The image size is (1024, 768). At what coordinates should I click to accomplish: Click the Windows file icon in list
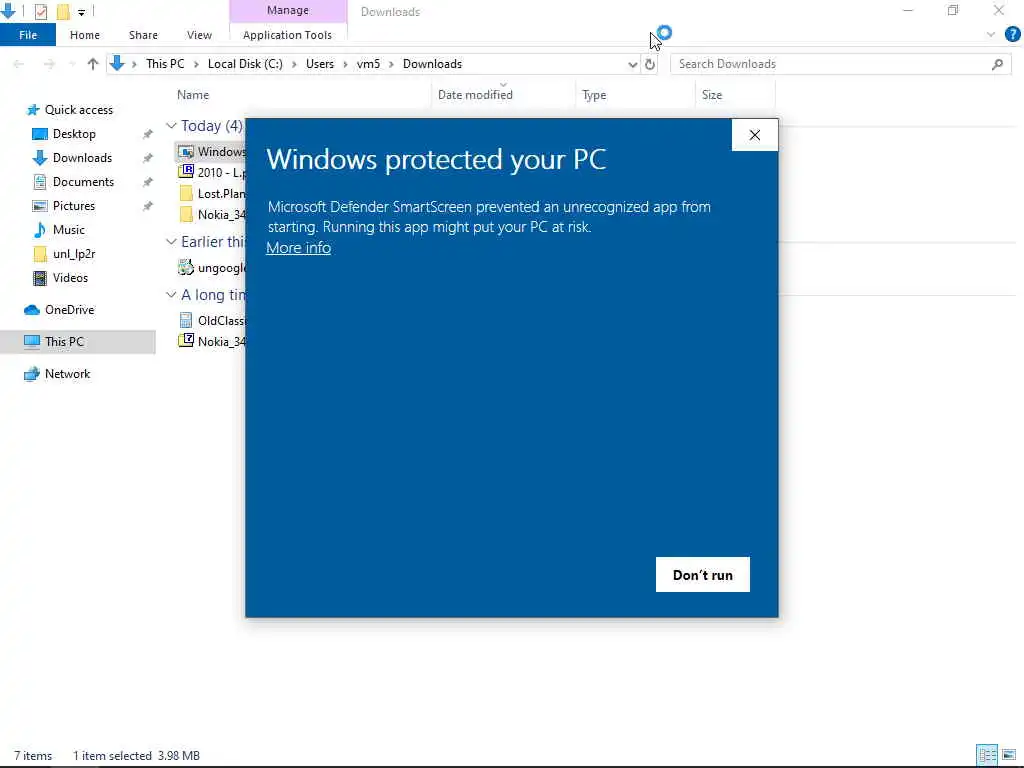pos(186,152)
